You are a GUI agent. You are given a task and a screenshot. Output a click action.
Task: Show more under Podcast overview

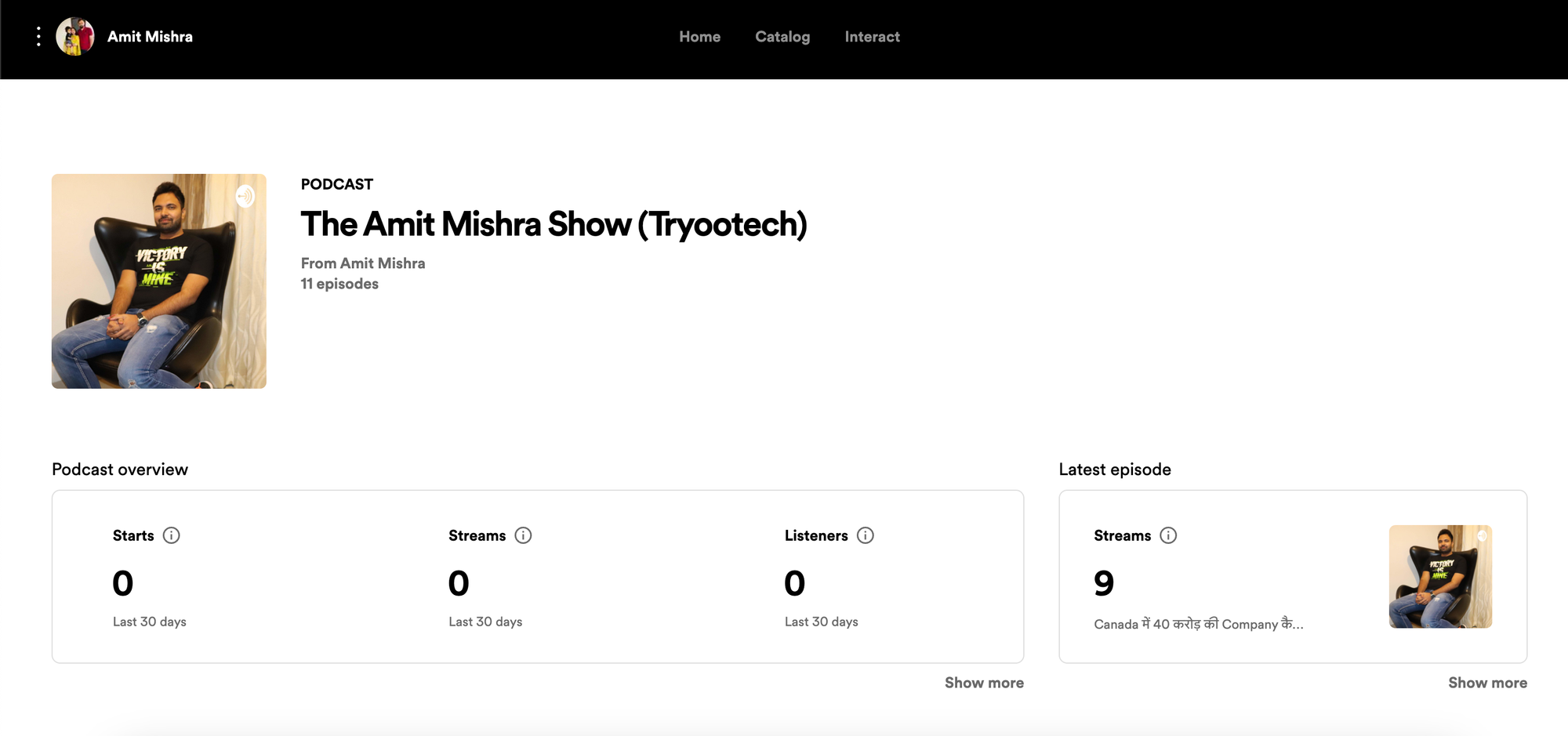click(x=984, y=683)
